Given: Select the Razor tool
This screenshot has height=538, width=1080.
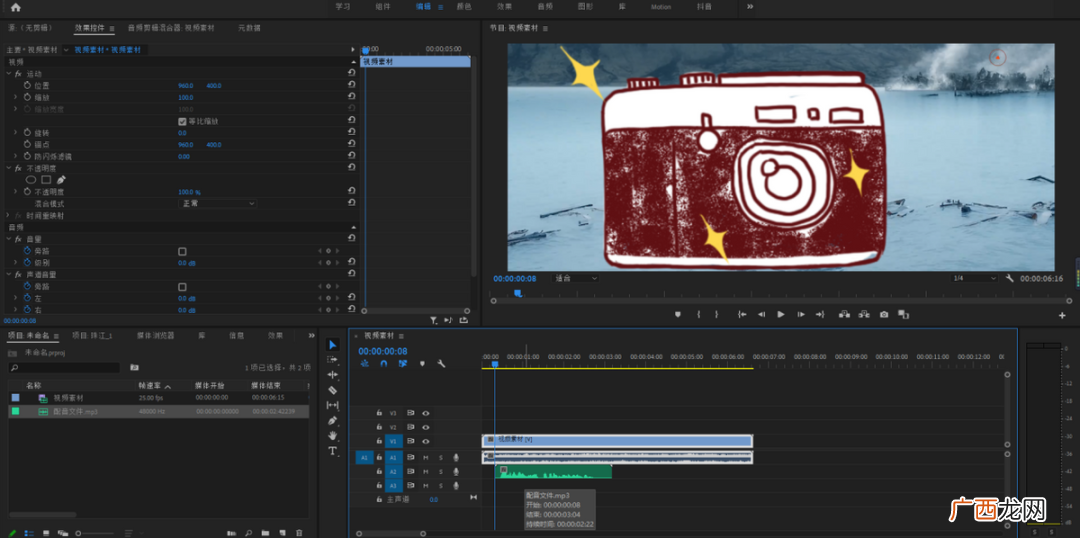Looking at the screenshot, I should 333,390.
